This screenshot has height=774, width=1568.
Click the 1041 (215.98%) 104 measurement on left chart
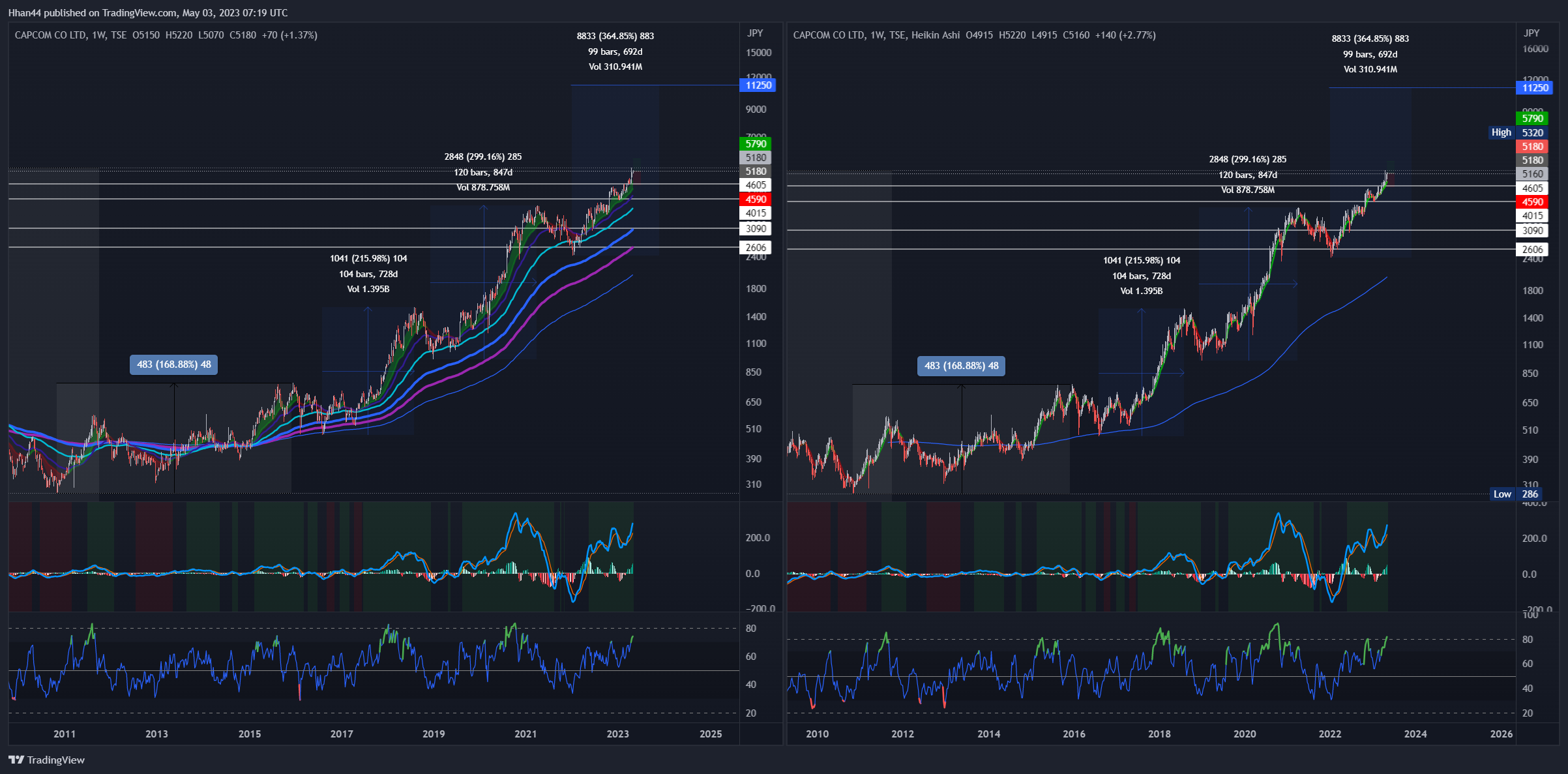click(x=368, y=259)
